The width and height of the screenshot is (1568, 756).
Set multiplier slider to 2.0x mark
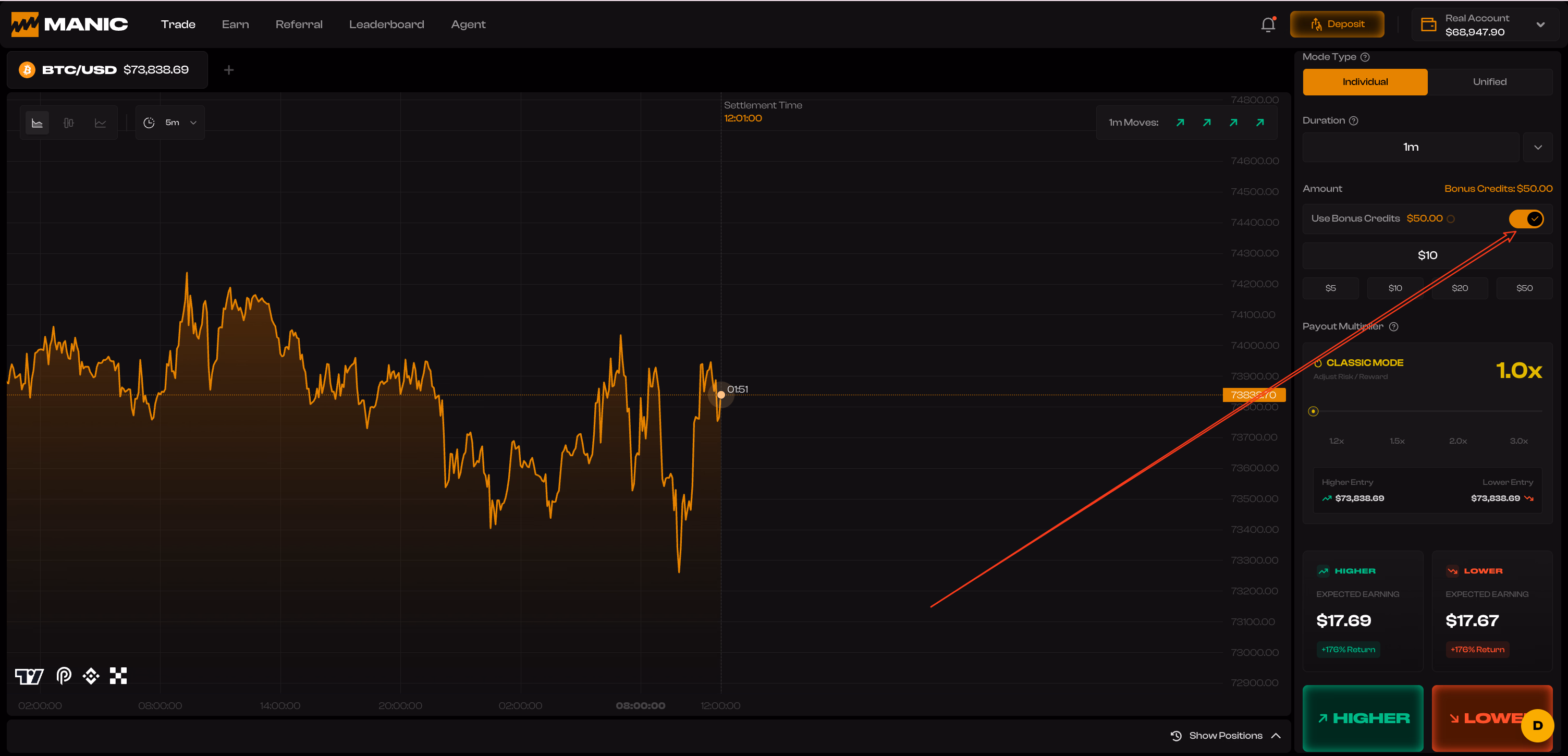click(x=1458, y=441)
